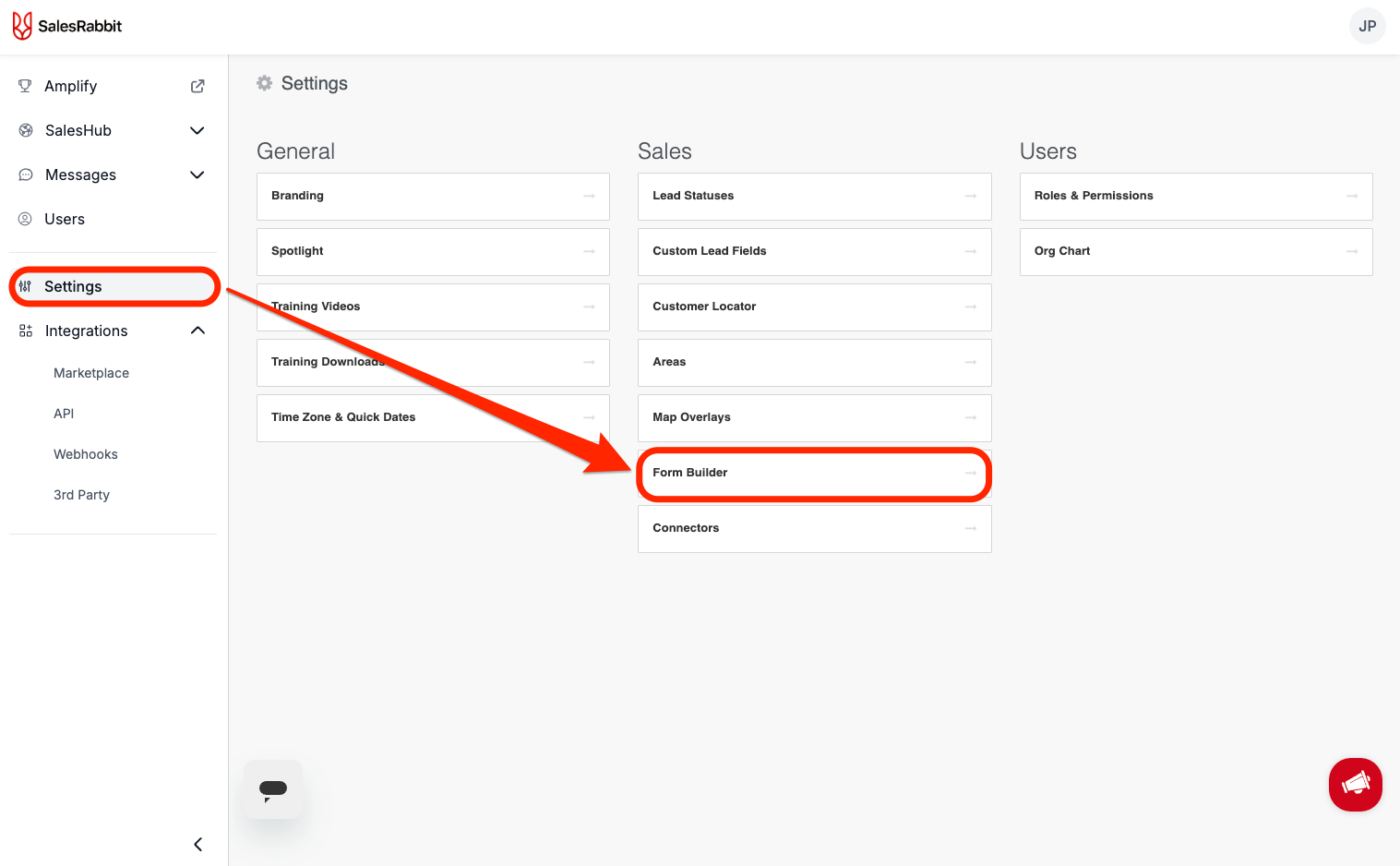Open Roles & Permissions settings
Viewport: 1400px width, 866px height.
1196,196
